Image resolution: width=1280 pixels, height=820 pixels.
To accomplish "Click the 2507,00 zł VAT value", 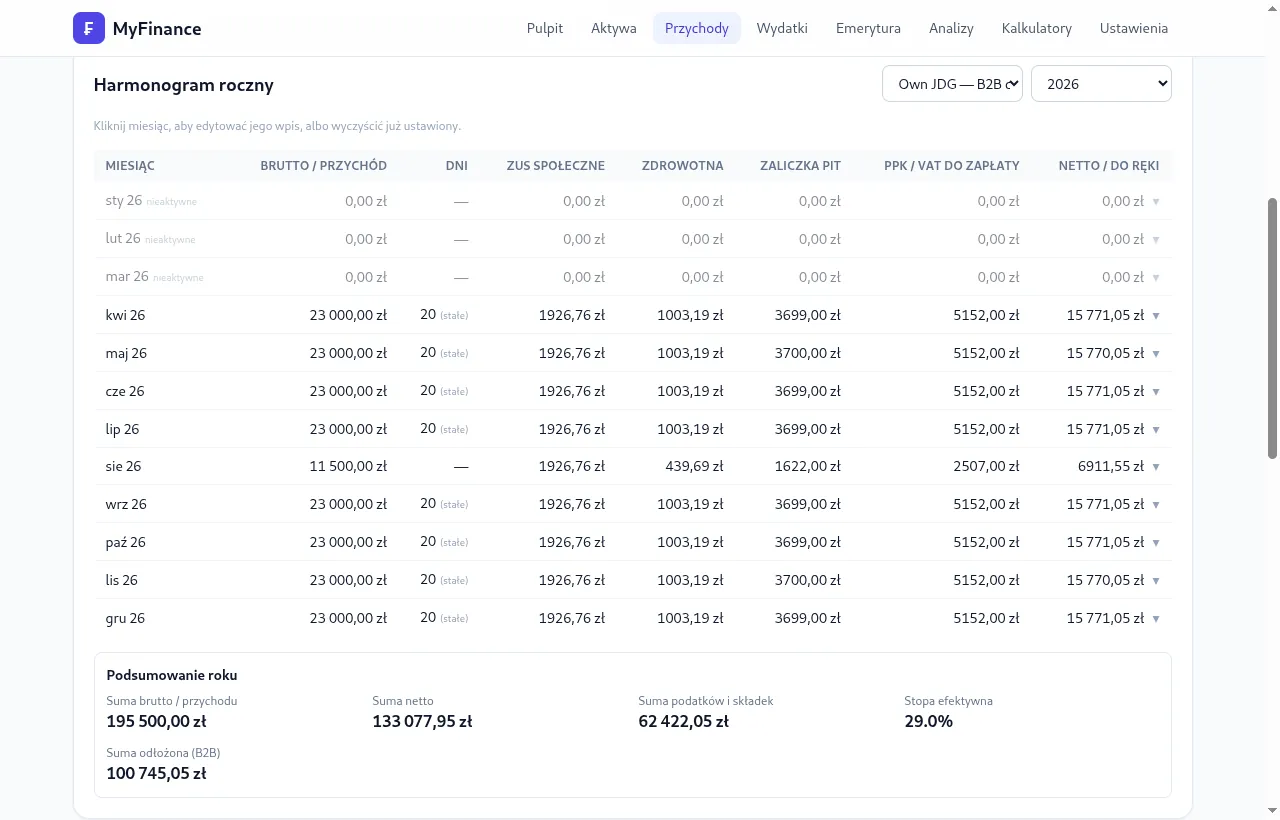I will [986, 466].
